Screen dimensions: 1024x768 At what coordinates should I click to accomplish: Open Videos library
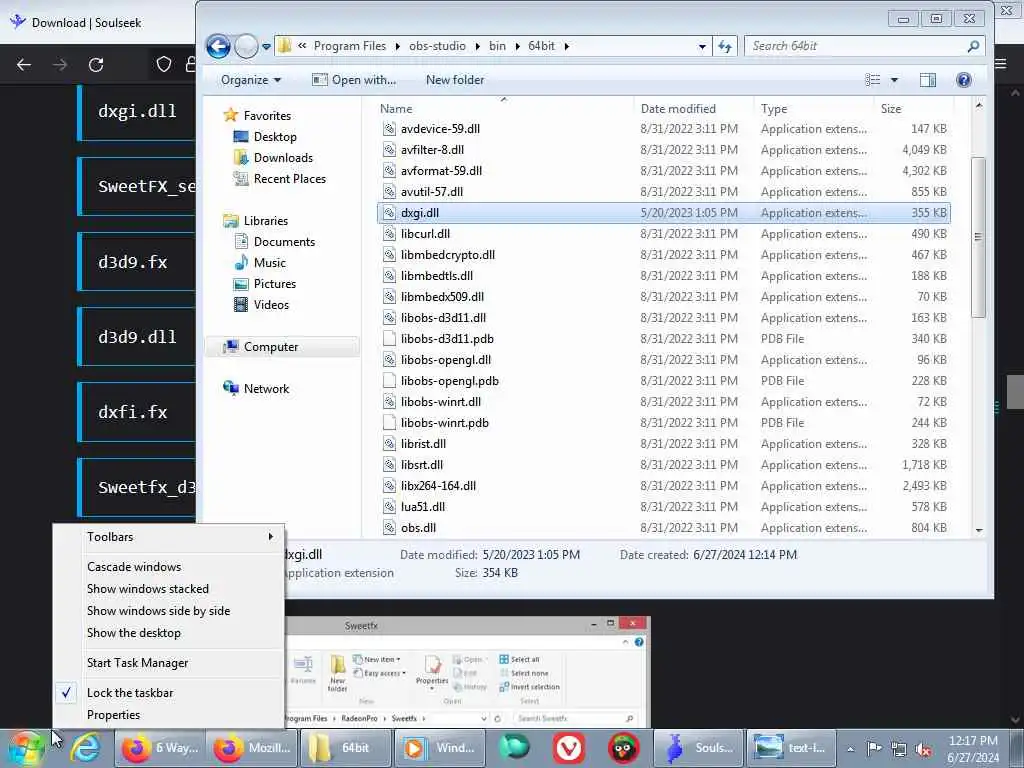[x=271, y=304]
